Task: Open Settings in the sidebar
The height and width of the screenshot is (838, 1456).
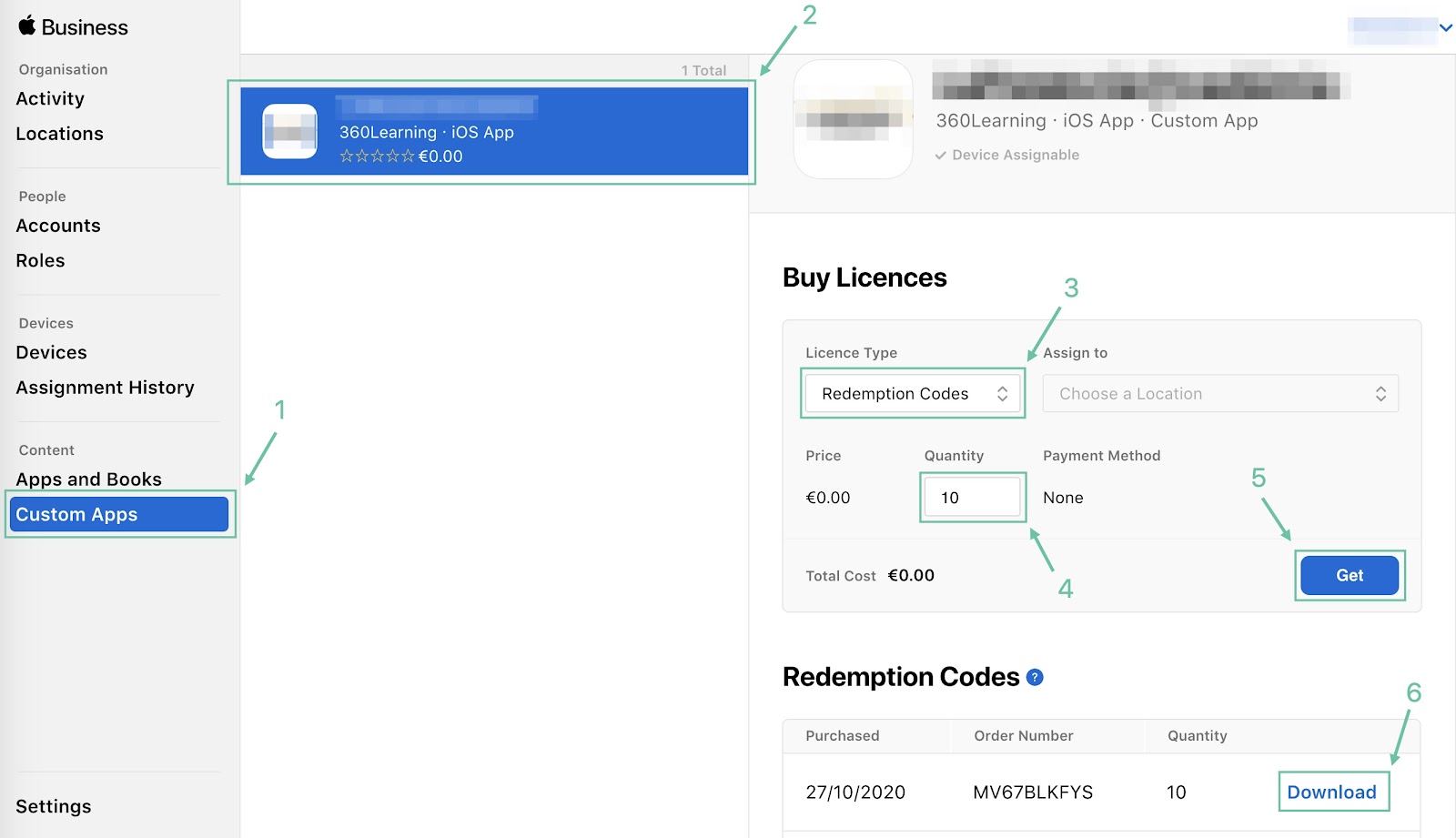Action: click(x=54, y=807)
